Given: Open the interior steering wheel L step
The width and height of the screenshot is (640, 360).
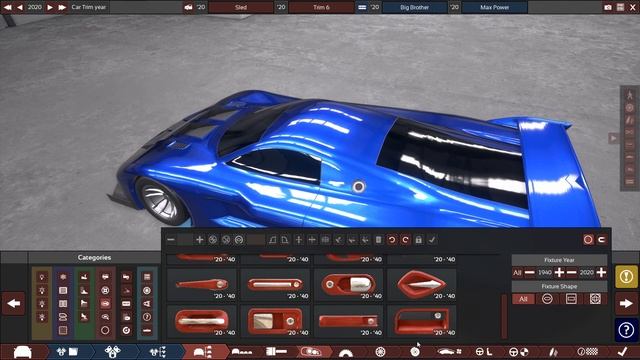Looking at the screenshot, I should pos(484,351).
